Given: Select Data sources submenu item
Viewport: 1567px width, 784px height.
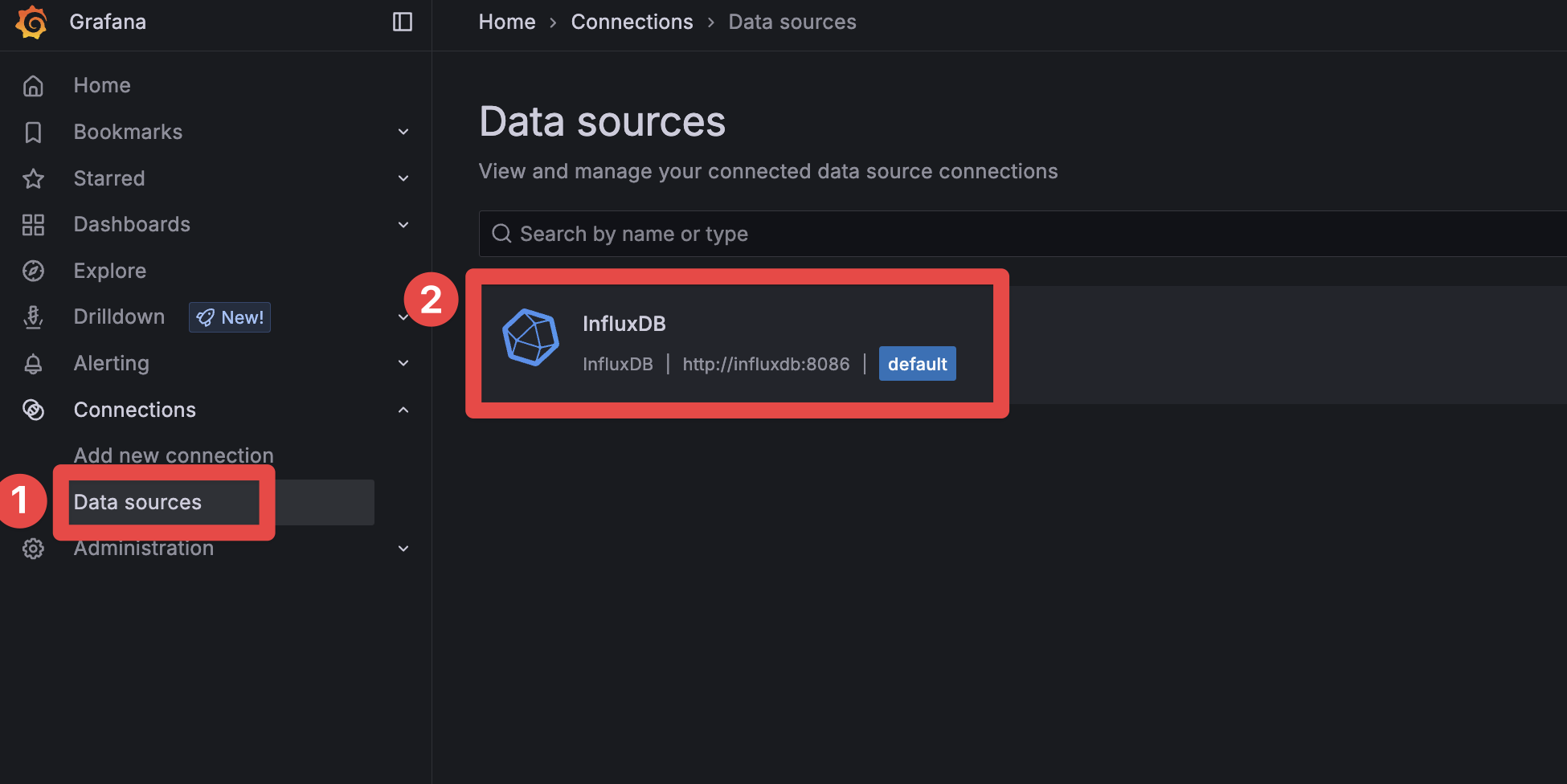Looking at the screenshot, I should click(137, 502).
